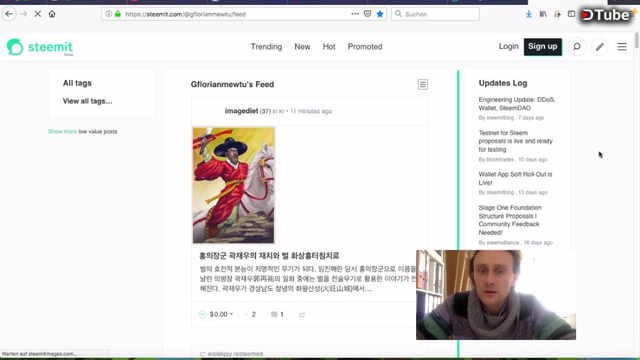Click the Login link
The image size is (640, 360).
coord(508,47)
